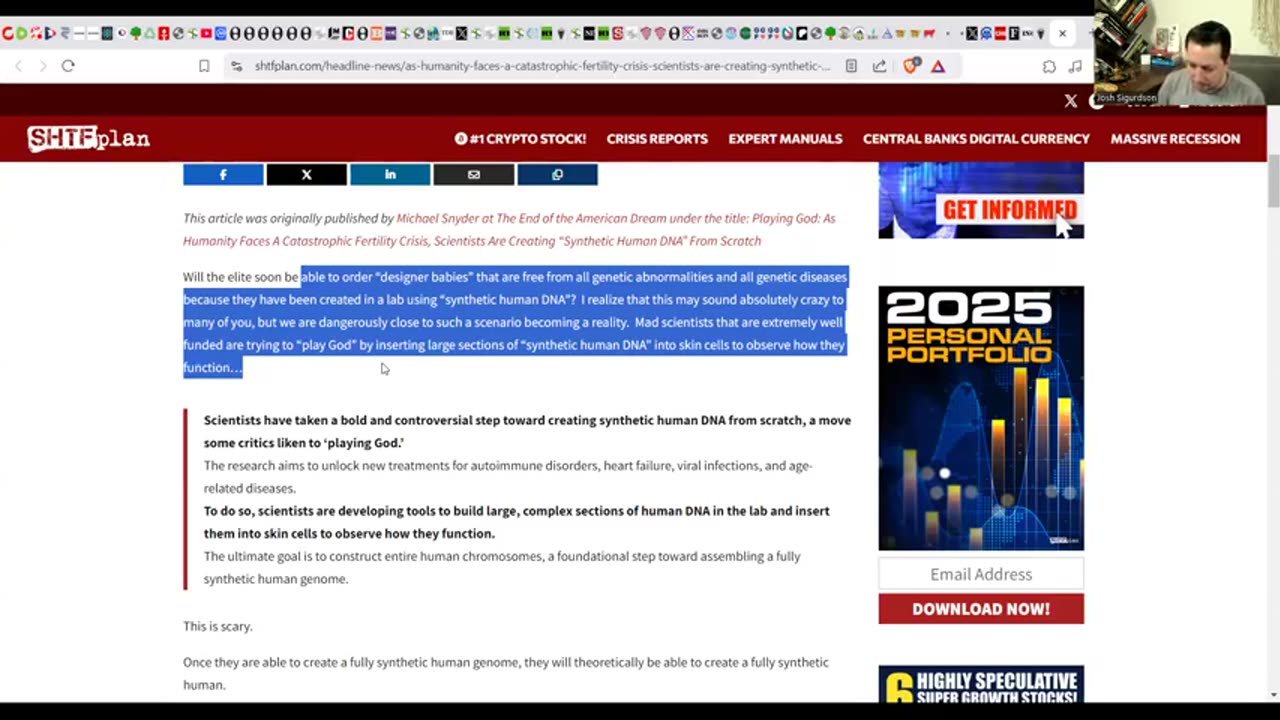The image size is (1280, 720).
Task: Open MASSIVE RECESSION menu item
Action: click(1175, 139)
